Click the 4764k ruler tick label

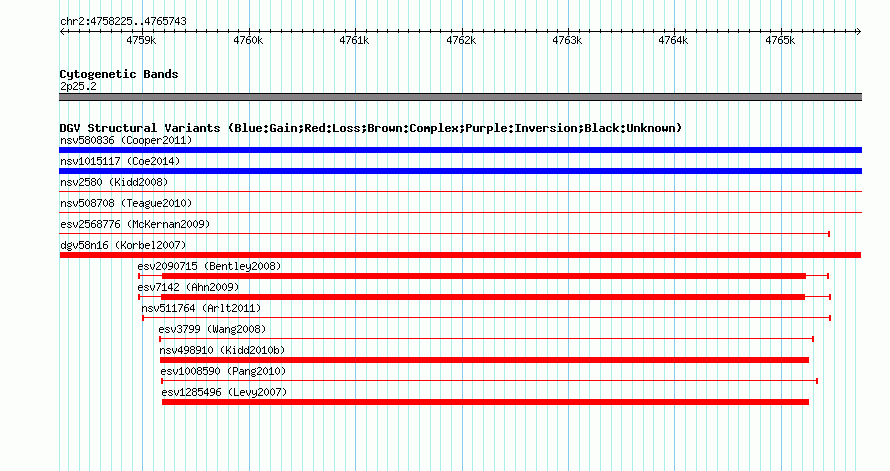point(673,40)
